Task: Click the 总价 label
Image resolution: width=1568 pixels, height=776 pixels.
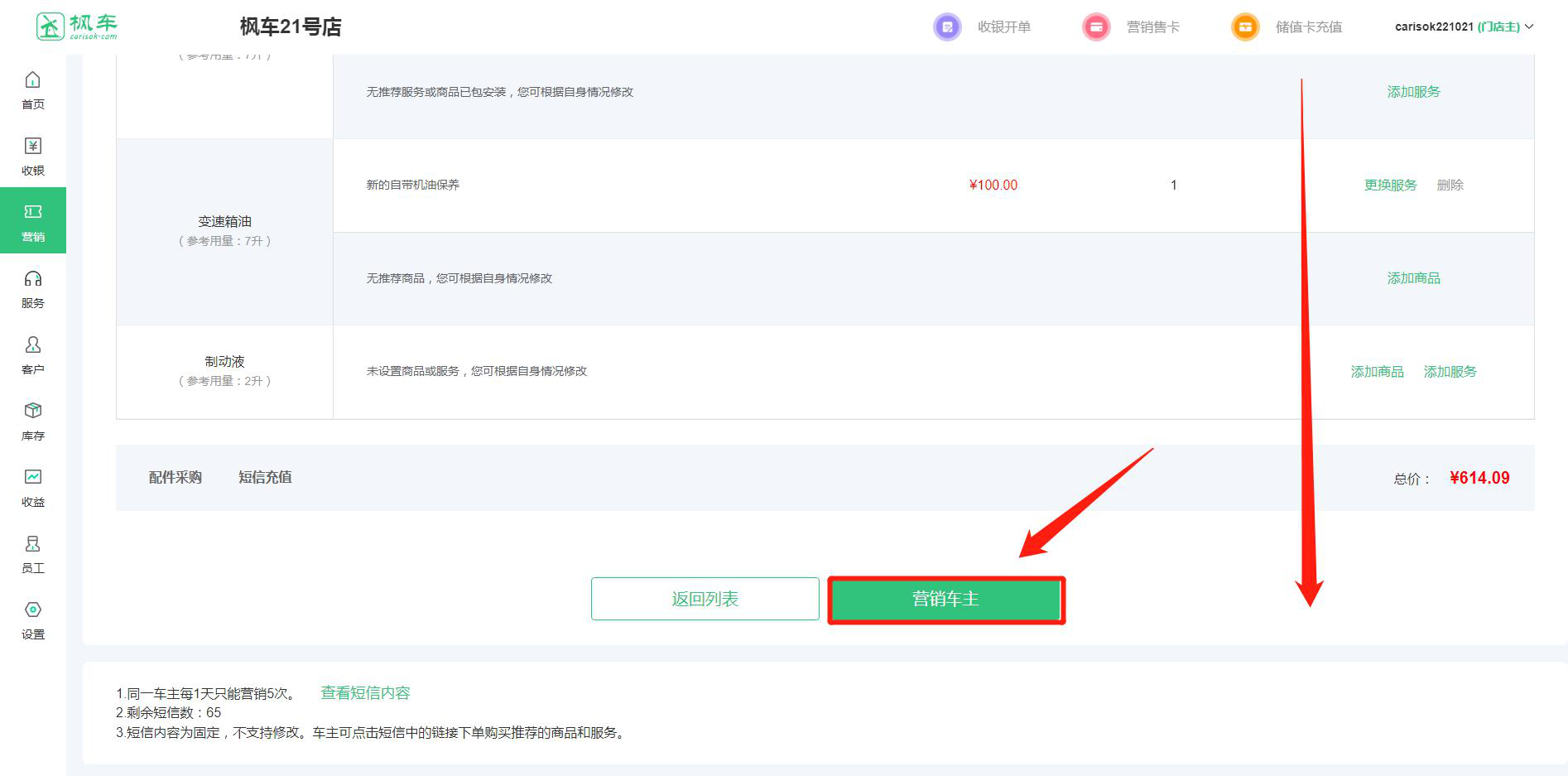Action: [1412, 479]
